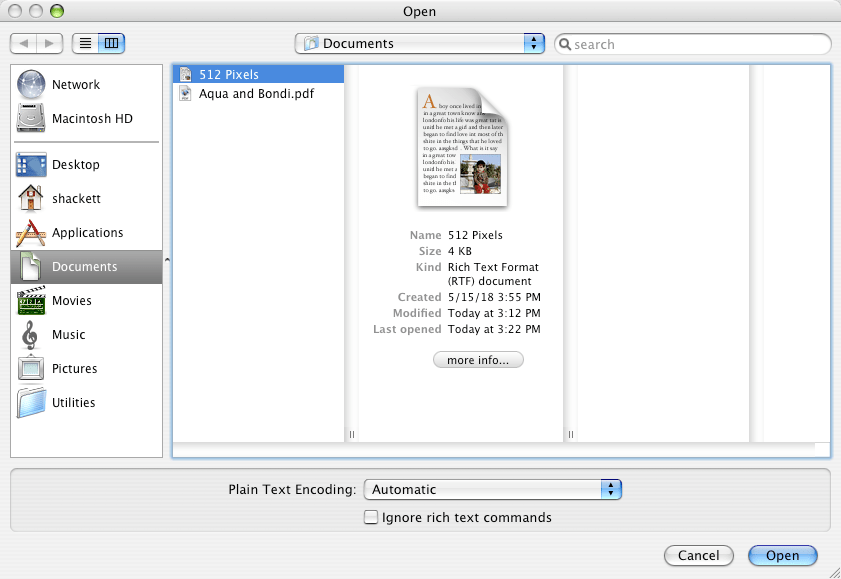Image resolution: width=841 pixels, height=579 pixels.
Task: Click the Open button
Action: pos(783,555)
